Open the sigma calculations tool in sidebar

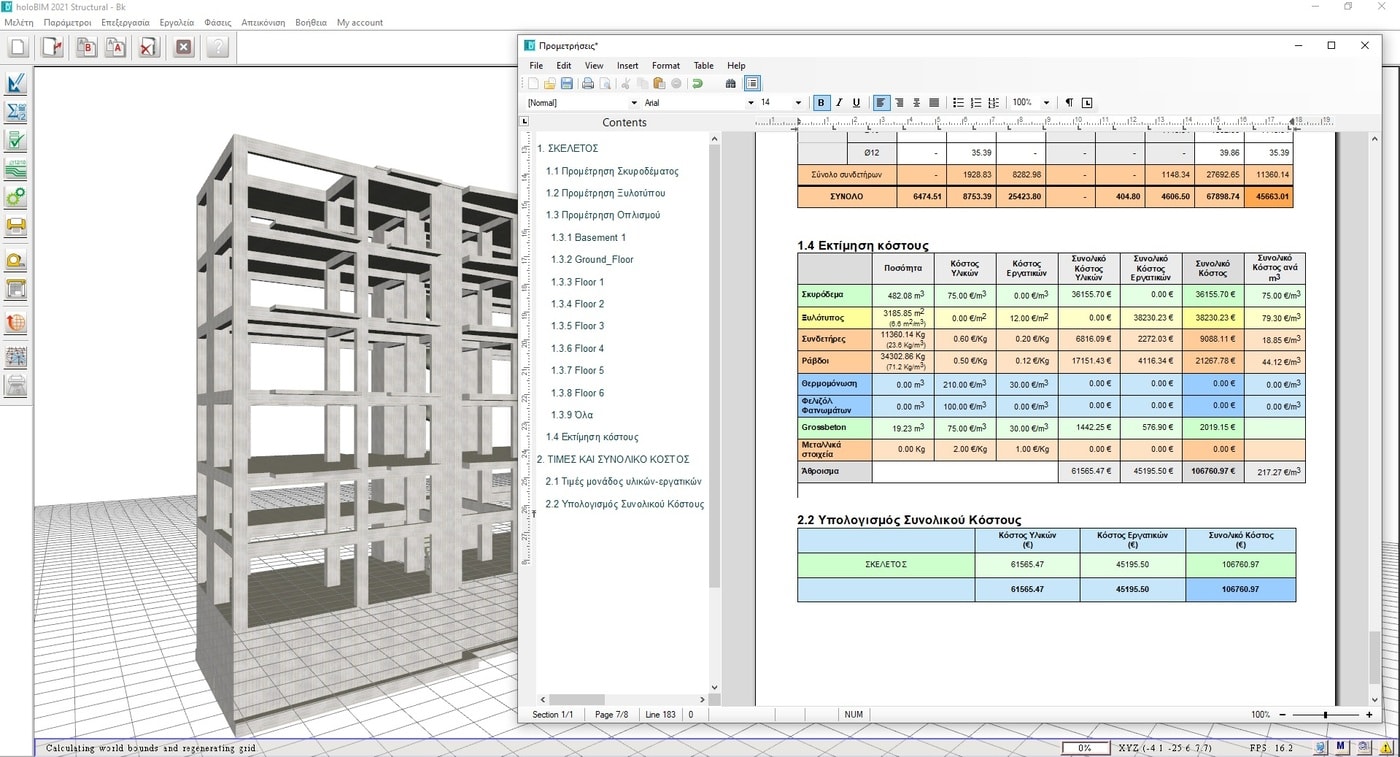pyautogui.click(x=16, y=112)
